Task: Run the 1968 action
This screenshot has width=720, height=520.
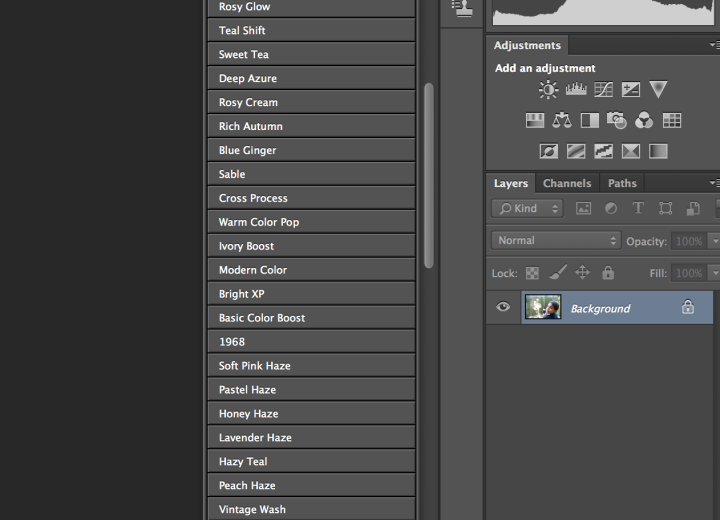Action: [311, 342]
